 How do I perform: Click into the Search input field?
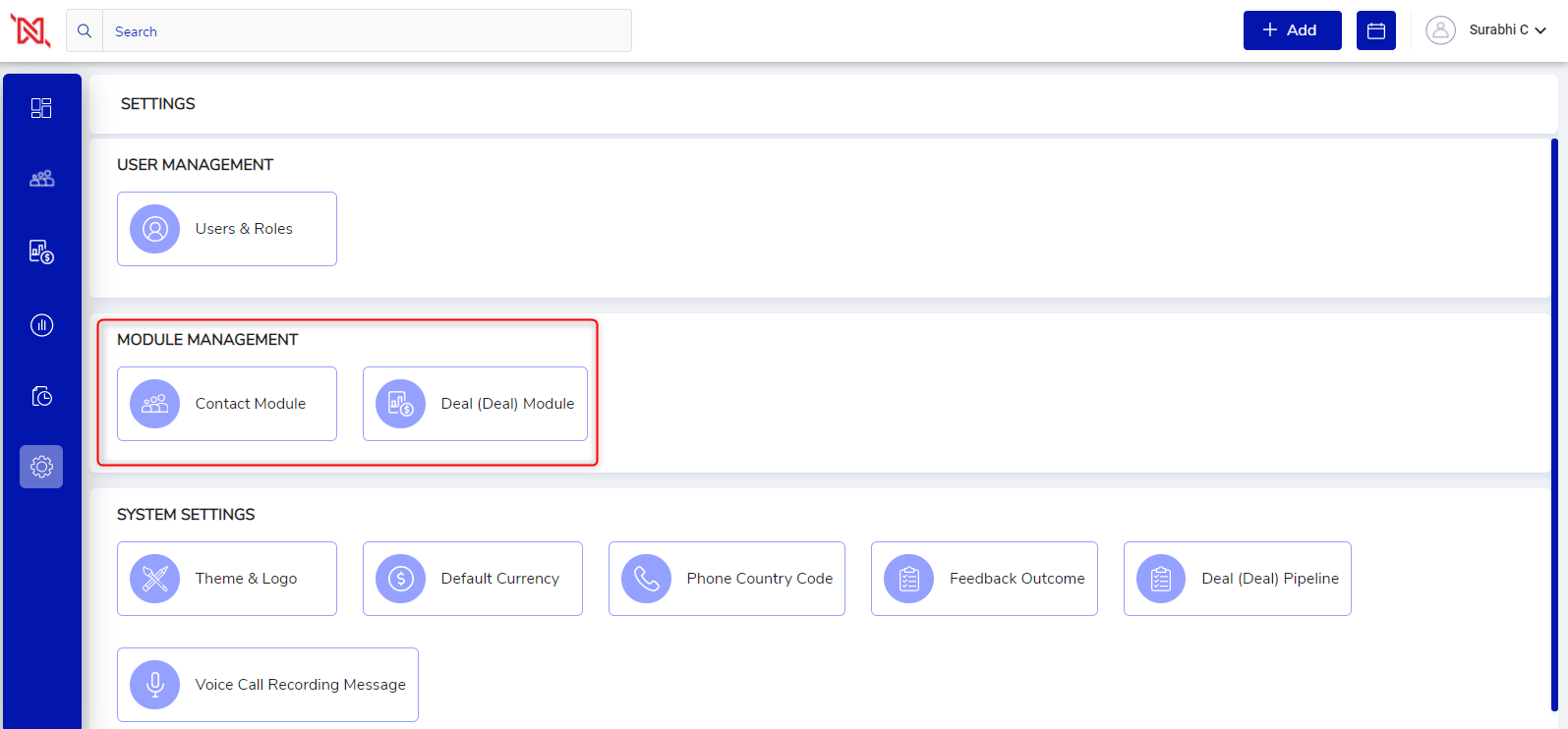pos(367,31)
